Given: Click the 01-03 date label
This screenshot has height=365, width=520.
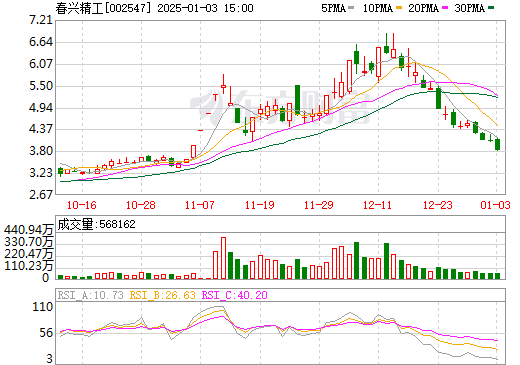Looking at the screenshot, I should (x=496, y=205).
